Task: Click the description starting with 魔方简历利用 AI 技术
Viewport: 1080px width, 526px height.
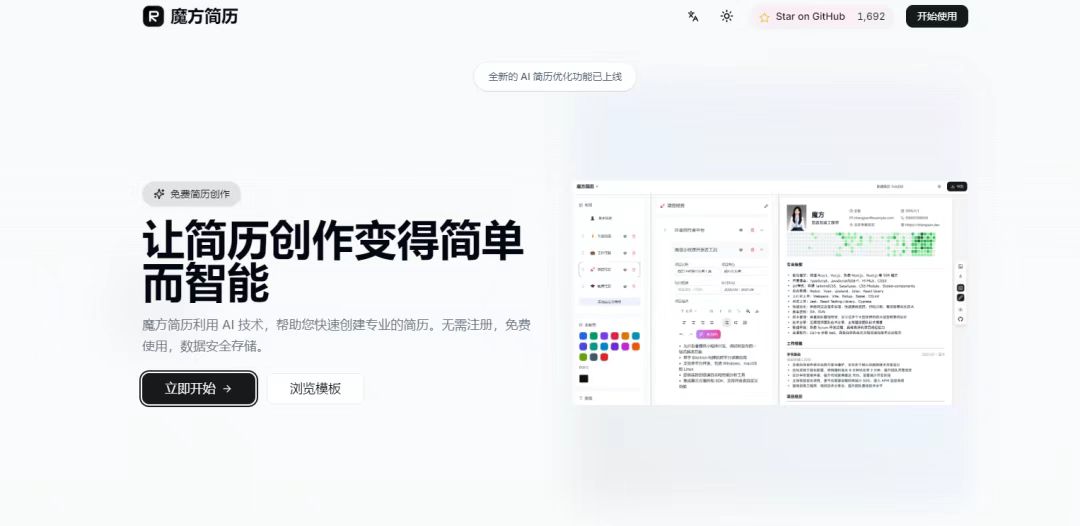Action: pos(336,335)
